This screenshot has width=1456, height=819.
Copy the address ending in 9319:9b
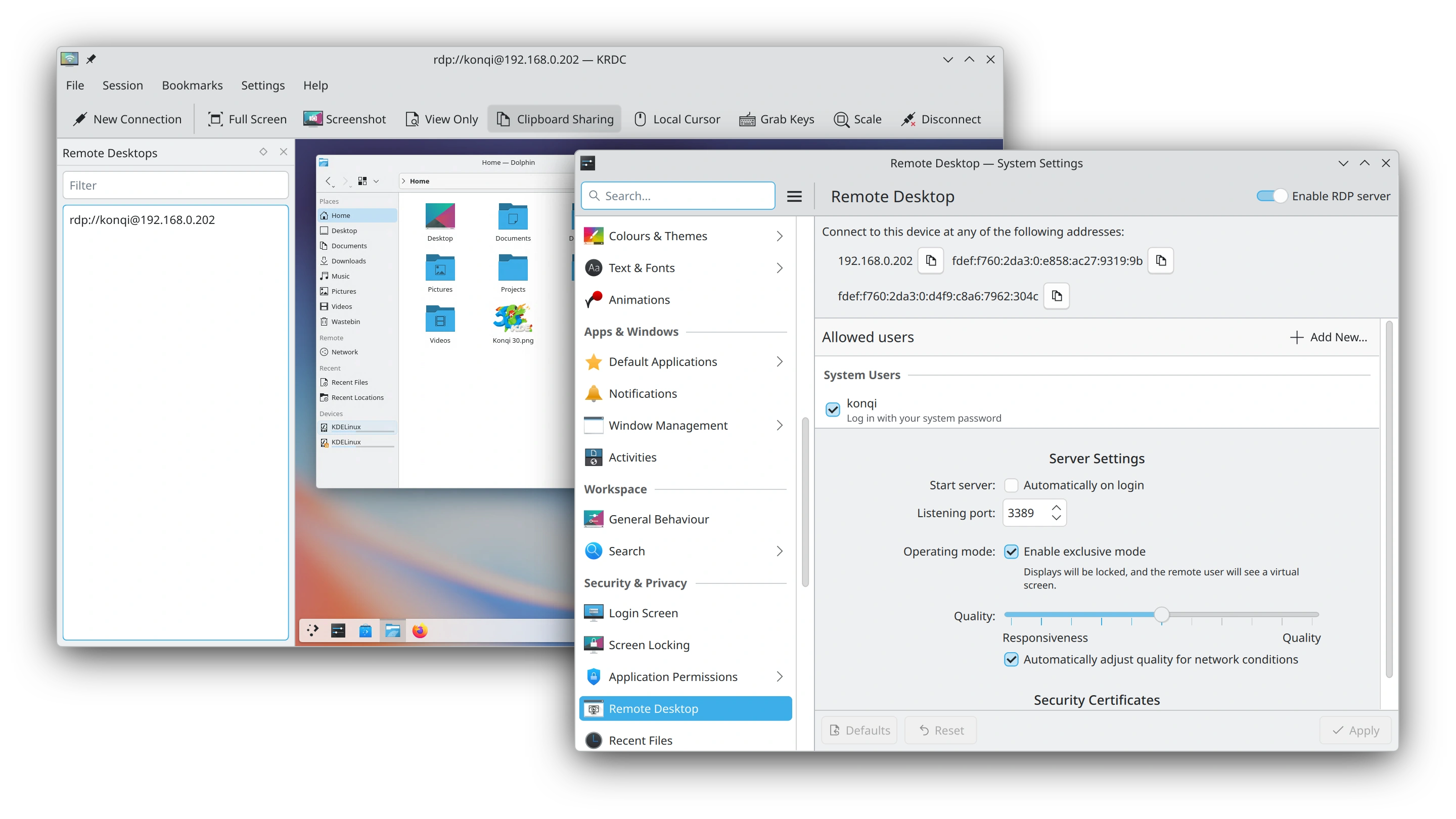[x=1161, y=260]
